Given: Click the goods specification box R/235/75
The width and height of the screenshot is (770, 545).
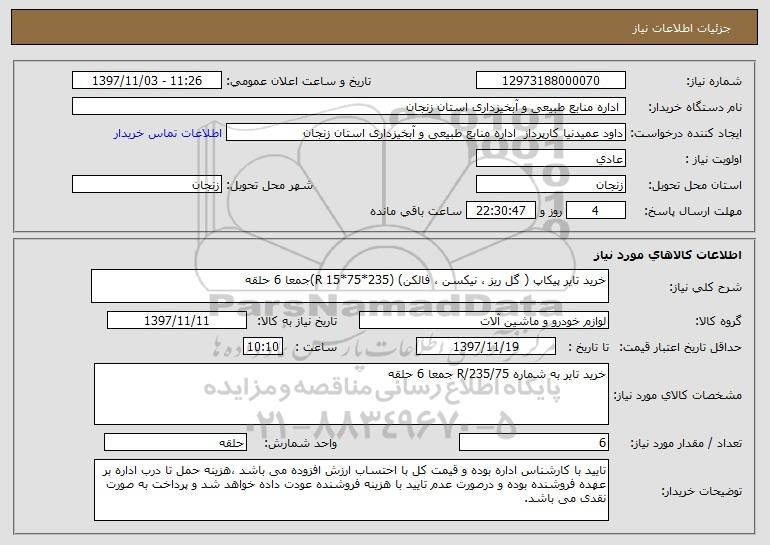Looking at the screenshot, I should coord(351,394).
